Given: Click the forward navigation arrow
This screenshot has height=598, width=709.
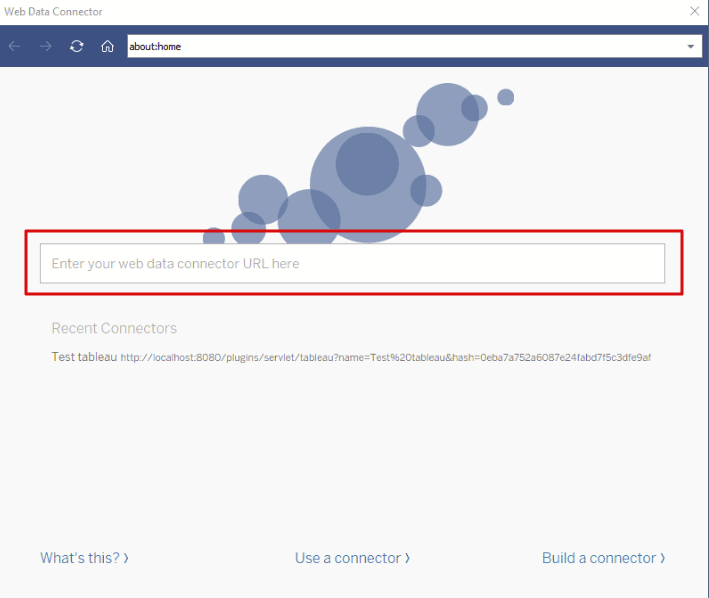Looking at the screenshot, I should [x=45, y=46].
